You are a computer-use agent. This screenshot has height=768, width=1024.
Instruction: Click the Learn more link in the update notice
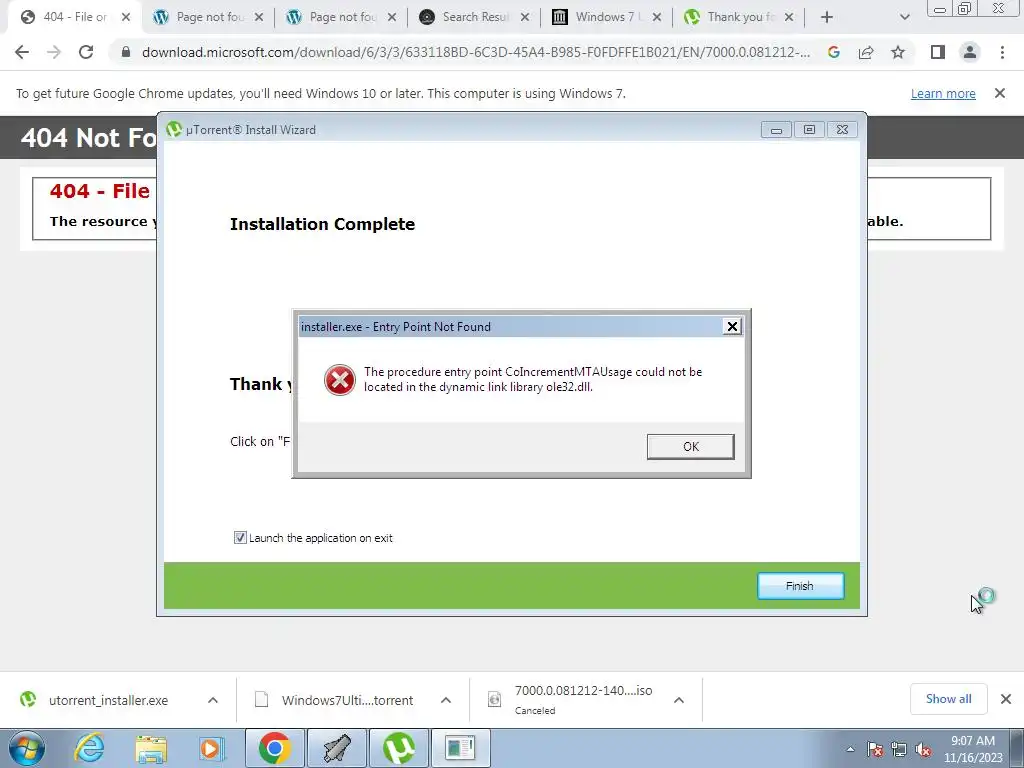pos(943,93)
